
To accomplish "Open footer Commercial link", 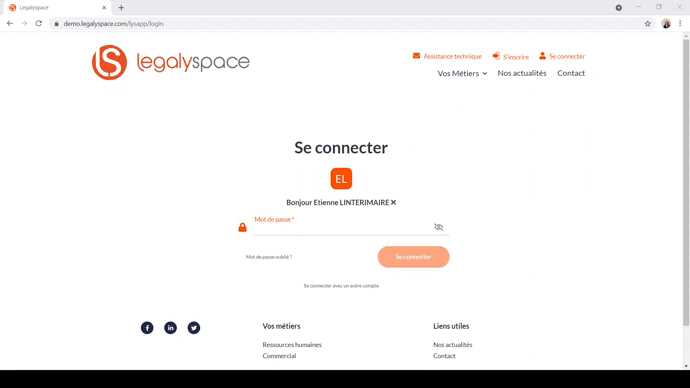I will tap(279, 356).
